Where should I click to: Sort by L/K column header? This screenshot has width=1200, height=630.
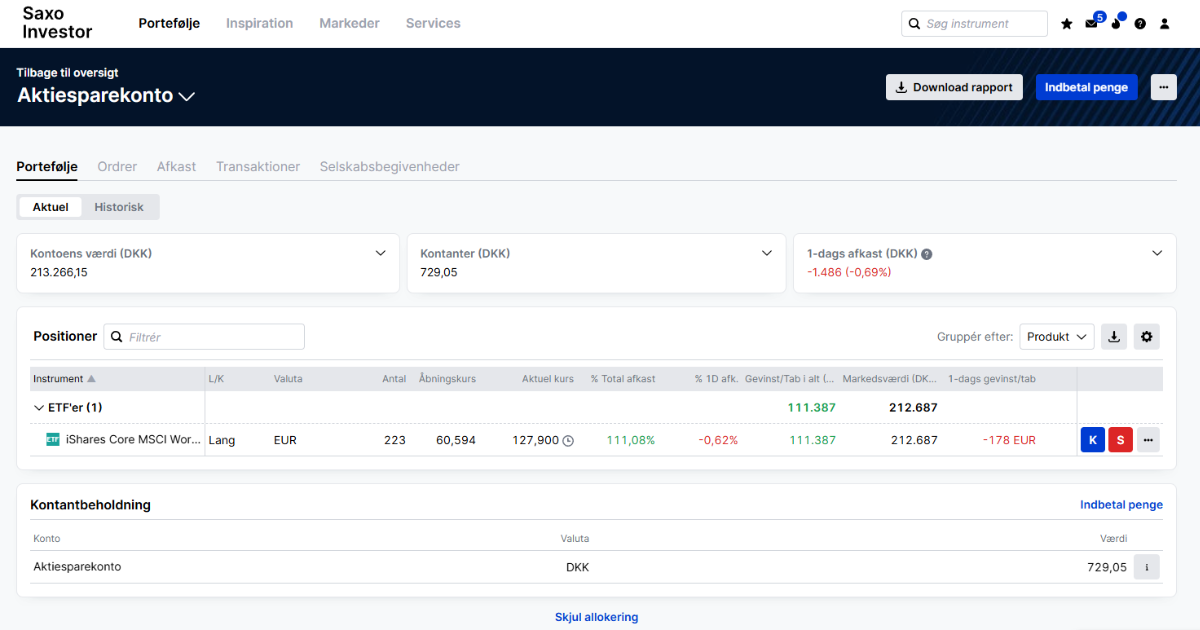click(216, 379)
